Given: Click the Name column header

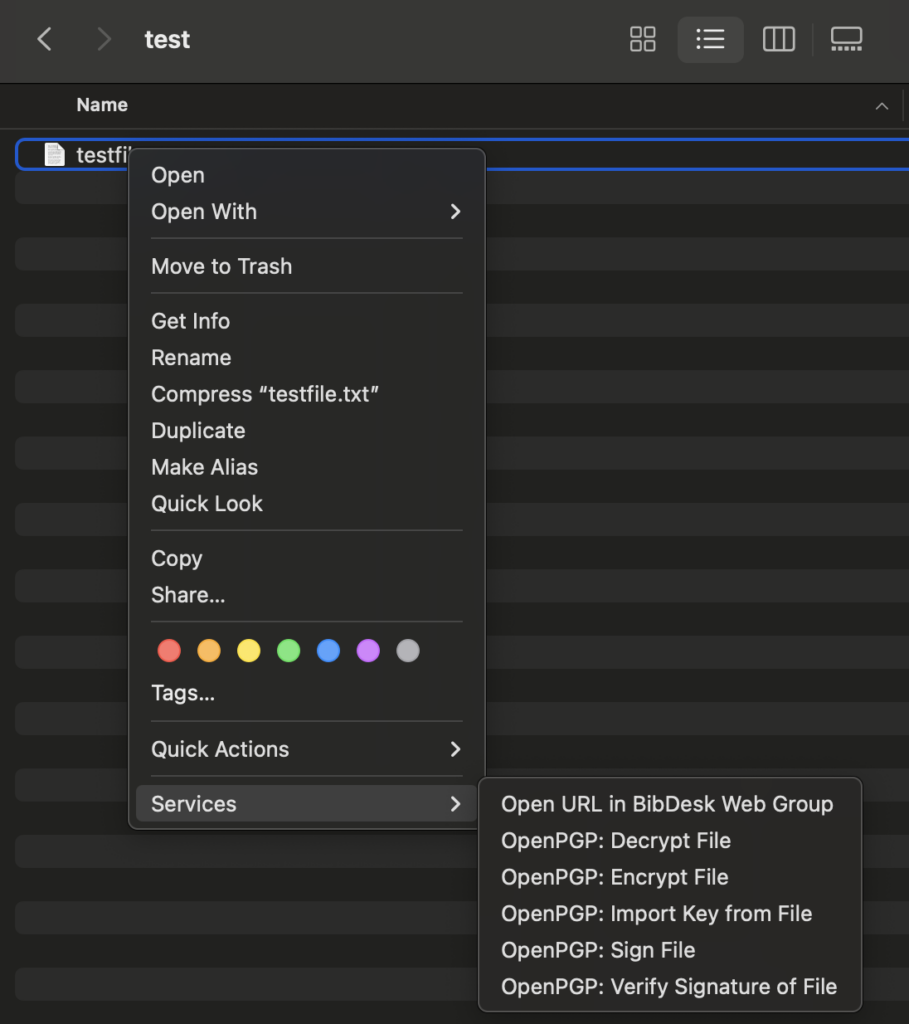Looking at the screenshot, I should (x=102, y=105).
